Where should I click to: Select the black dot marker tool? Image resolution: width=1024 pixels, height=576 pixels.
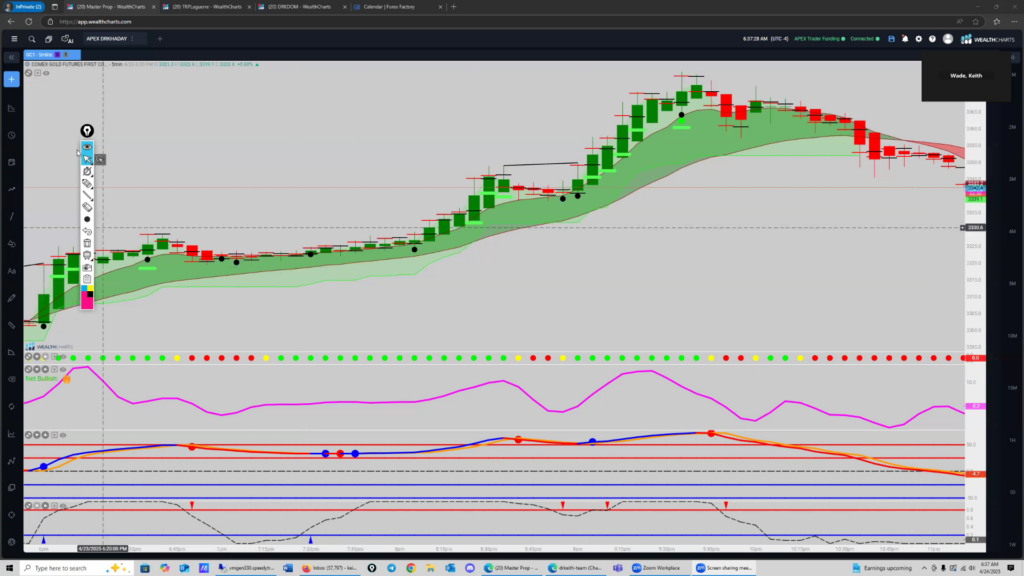coord(87,219)
